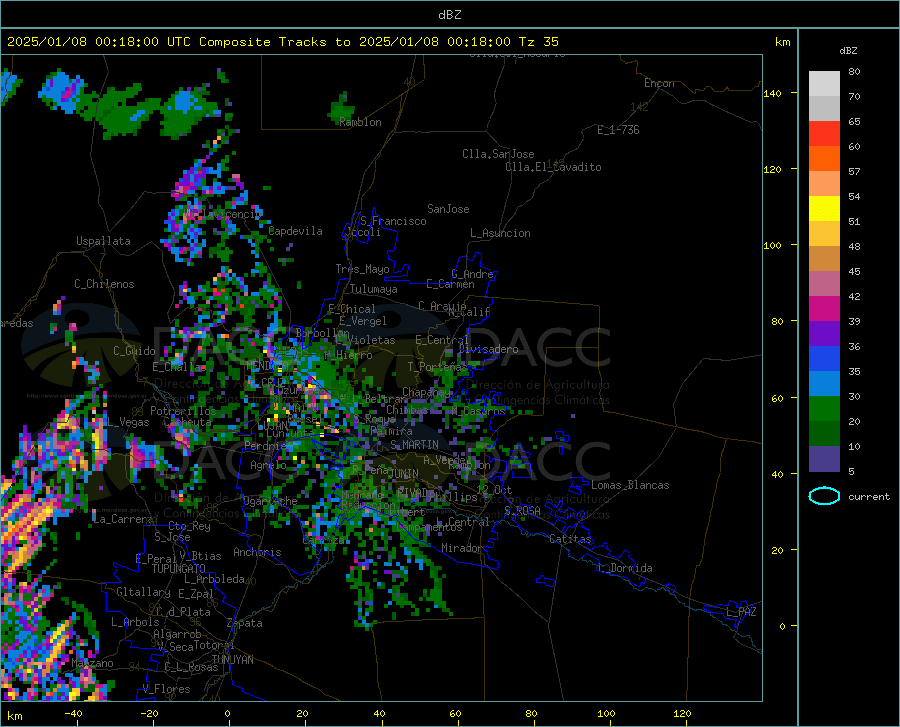900x727 pixels.
Task: Click the Gltallary map label
Action: point(143,592)
